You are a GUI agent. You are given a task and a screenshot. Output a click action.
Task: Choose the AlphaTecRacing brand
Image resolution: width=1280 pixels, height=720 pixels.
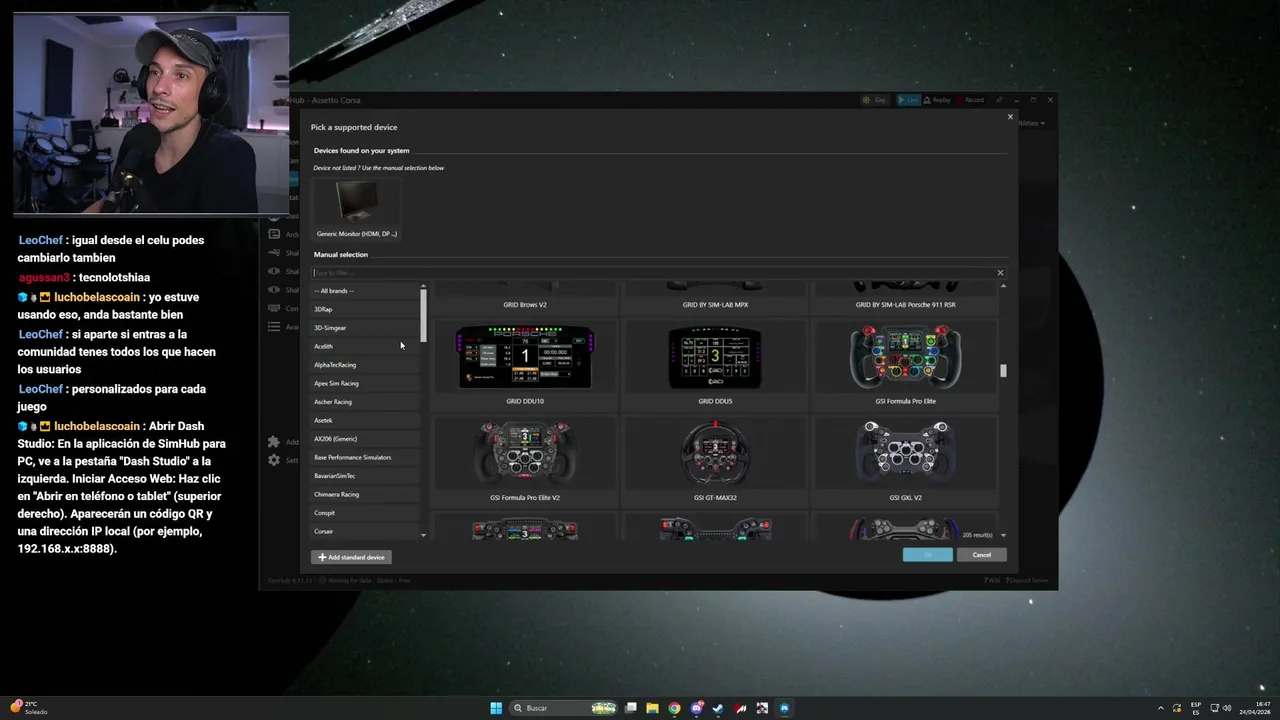point(366,365)
